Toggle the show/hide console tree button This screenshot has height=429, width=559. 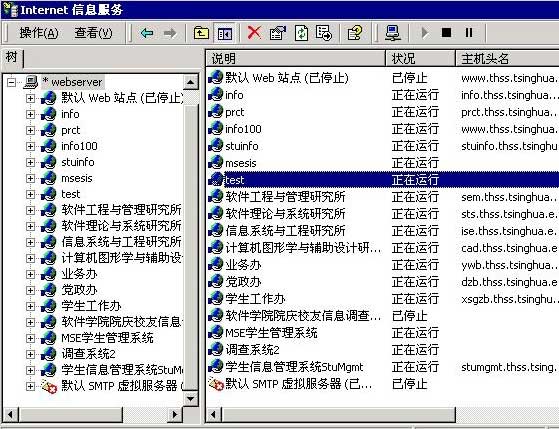(224, 34)
